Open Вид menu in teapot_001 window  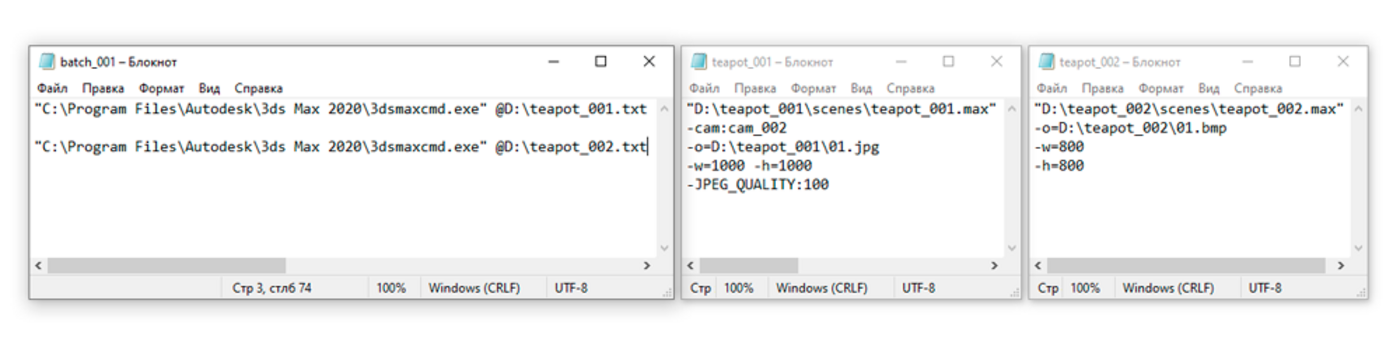pyautogui.click(x=861, y=88)
